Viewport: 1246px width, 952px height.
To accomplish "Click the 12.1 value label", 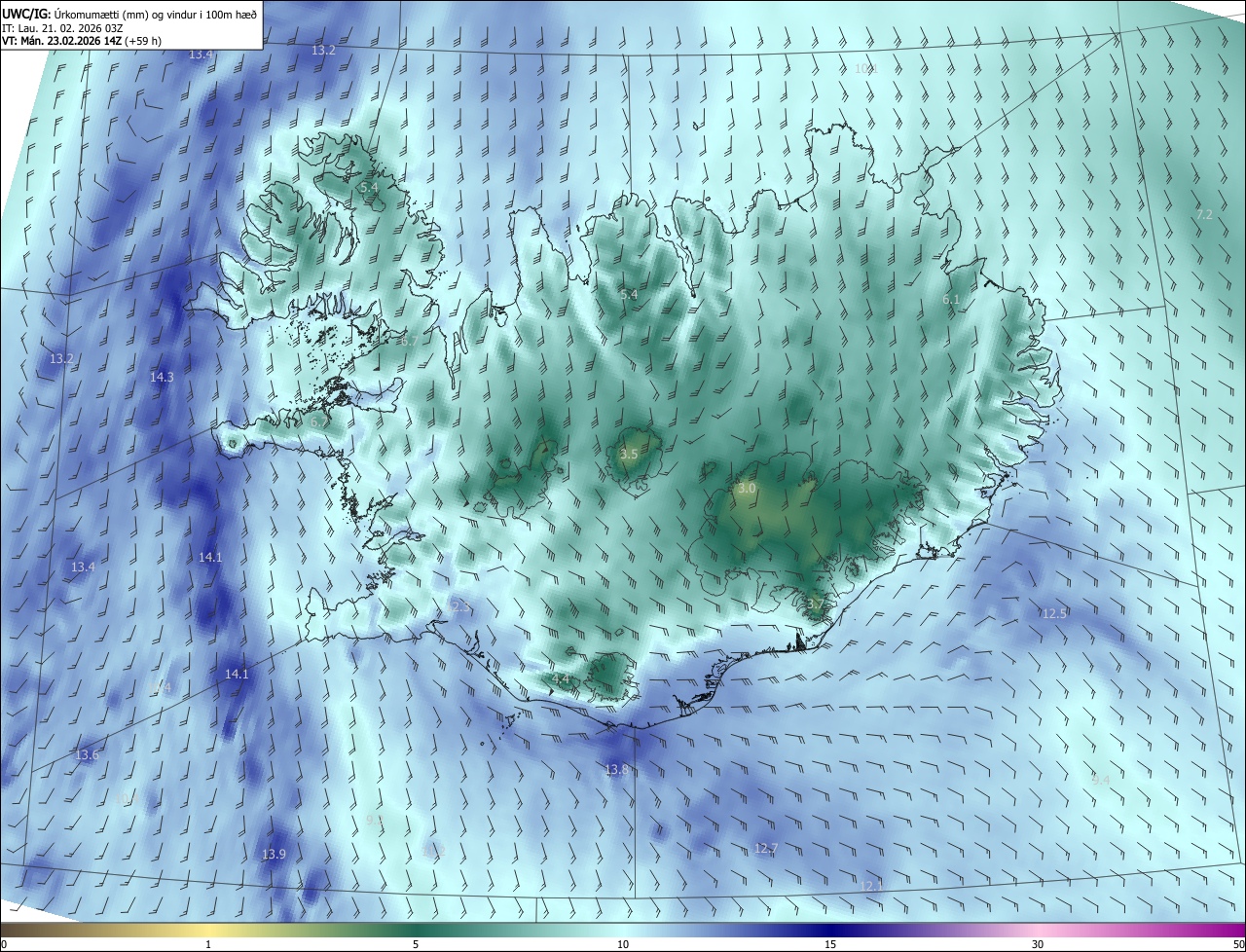I will [x=871, y=886].
